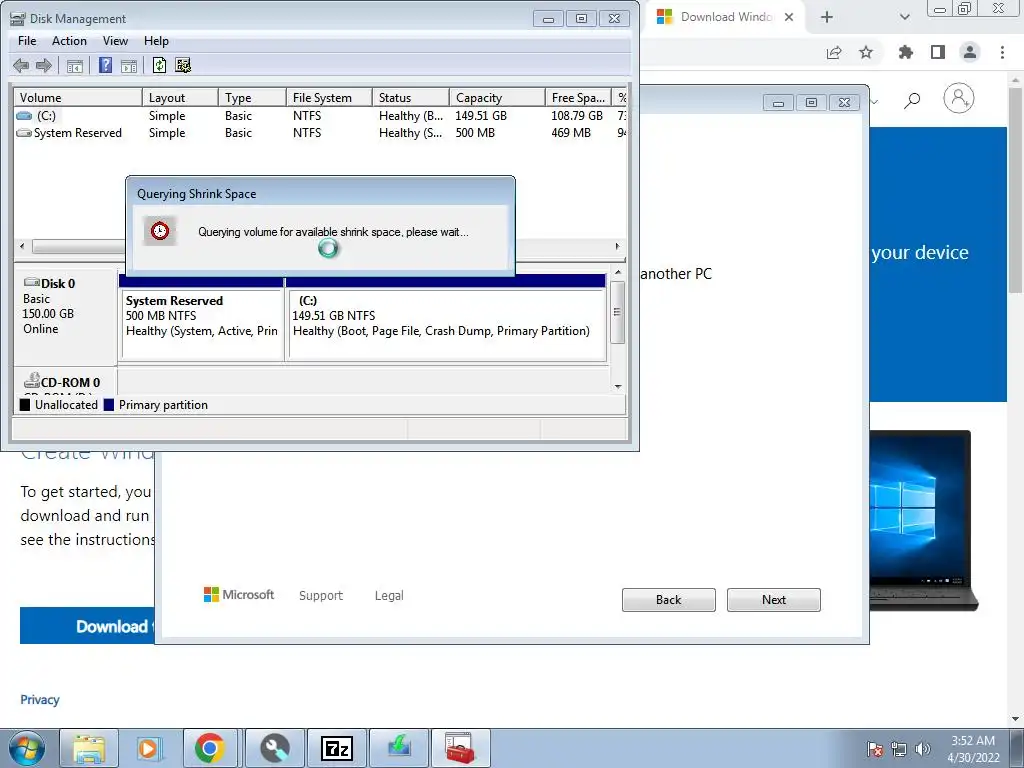The height and width of the screenshot is (768, 1024).
Task: Click up arrow of disk pane vertical scrollbar
Action: coord(618,272)
